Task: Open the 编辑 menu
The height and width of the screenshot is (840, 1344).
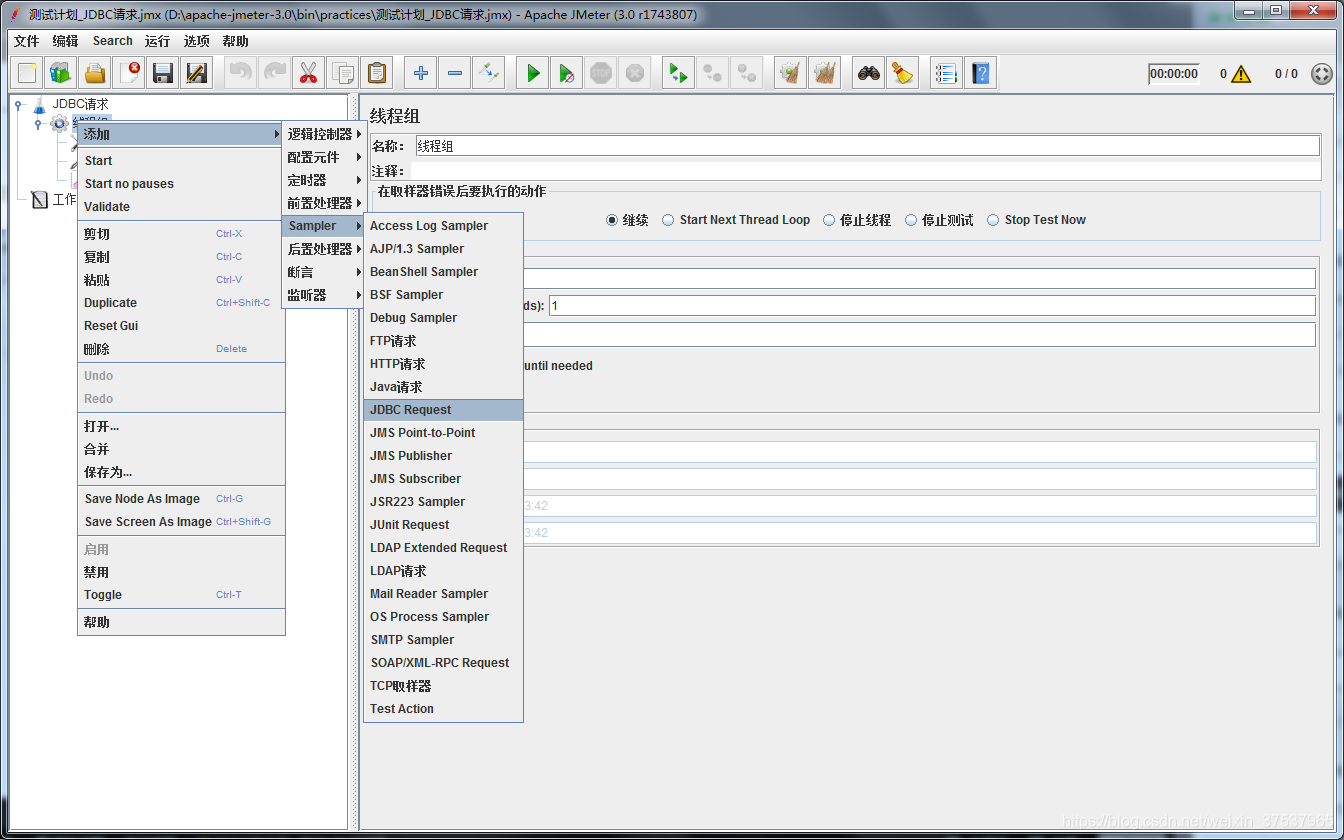Action: coord(65,41)
